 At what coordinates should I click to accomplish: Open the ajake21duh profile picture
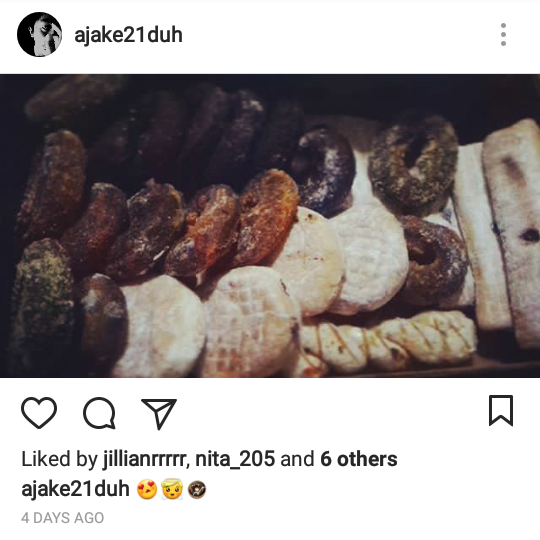click(x=39, y=34)
